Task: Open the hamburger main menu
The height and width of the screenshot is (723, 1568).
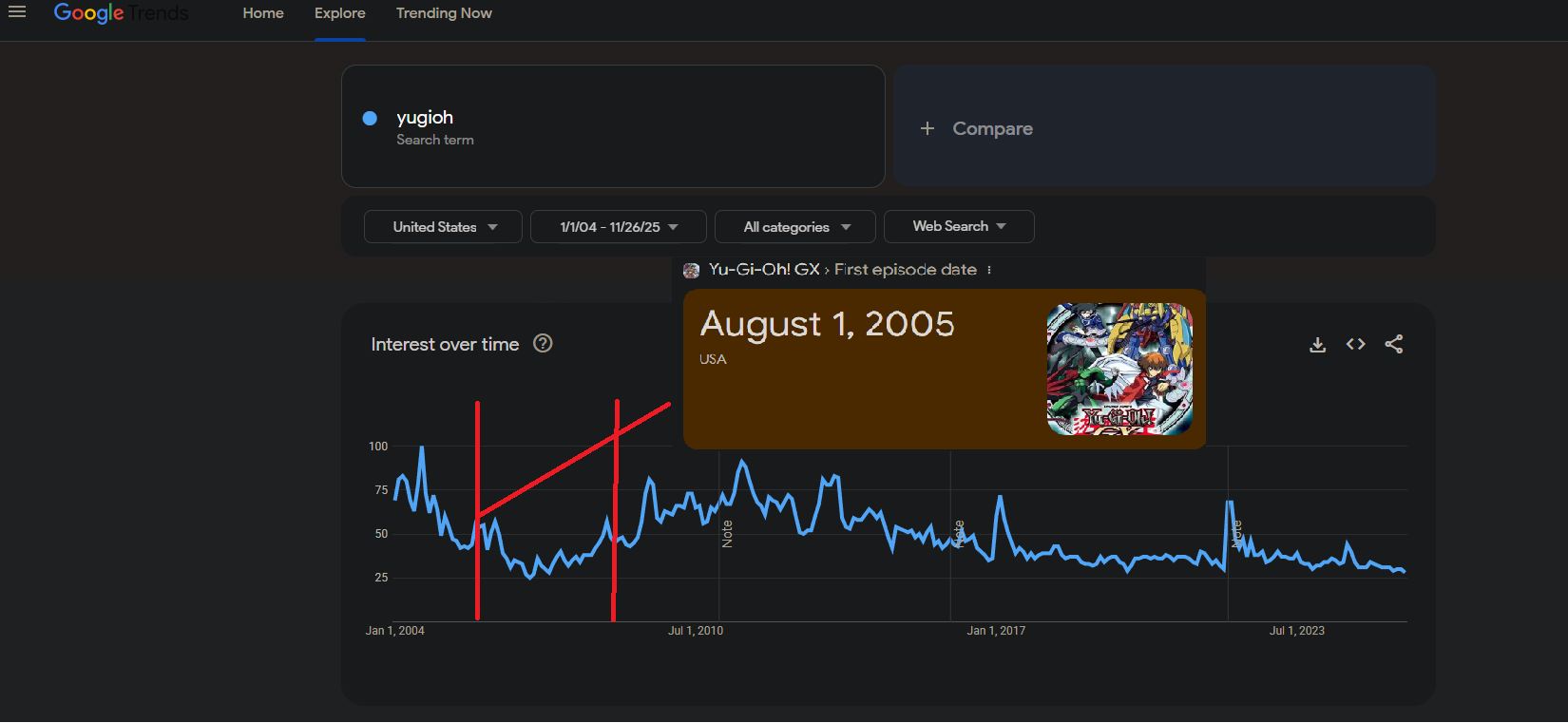Action: pyautogui.click(x=17, y=12)
